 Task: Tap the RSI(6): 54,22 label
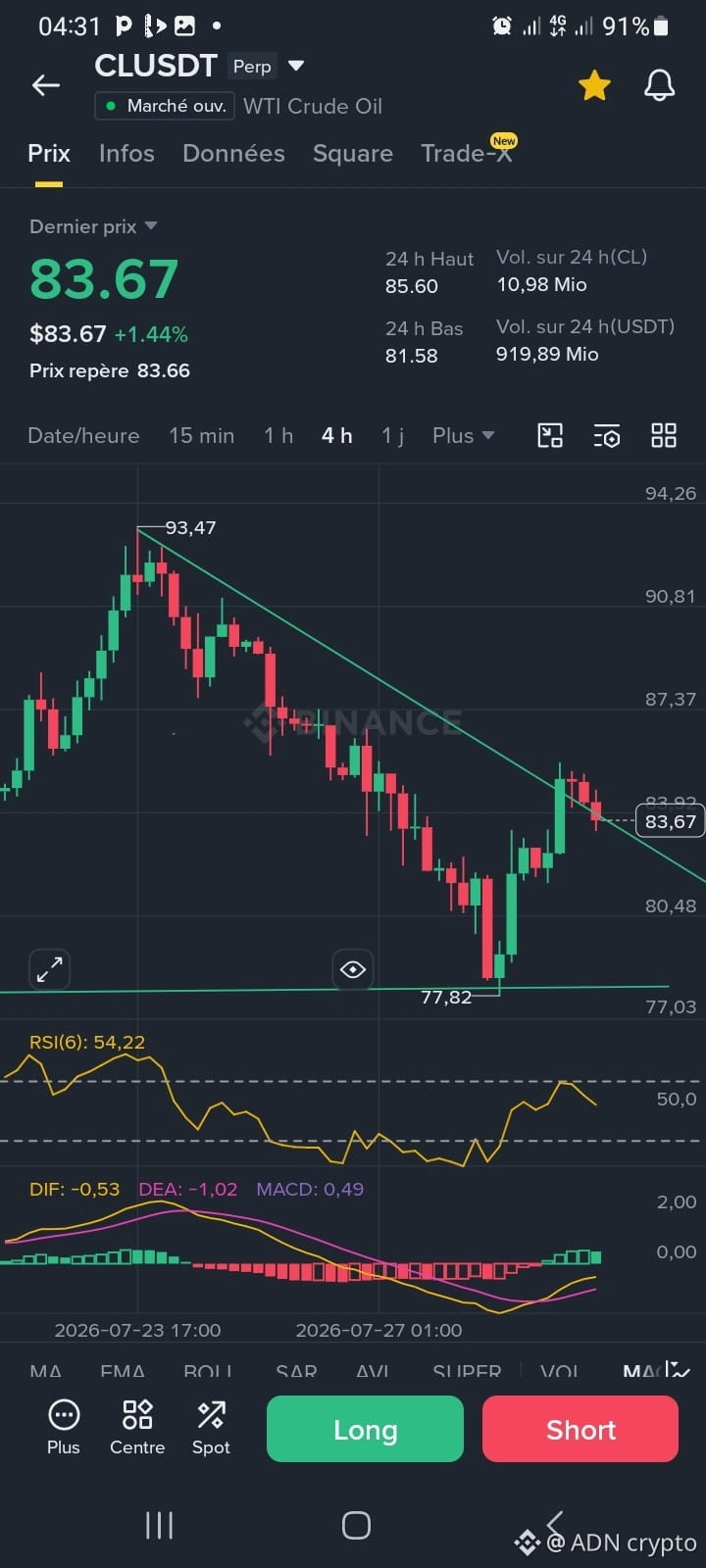(87, 1042)
